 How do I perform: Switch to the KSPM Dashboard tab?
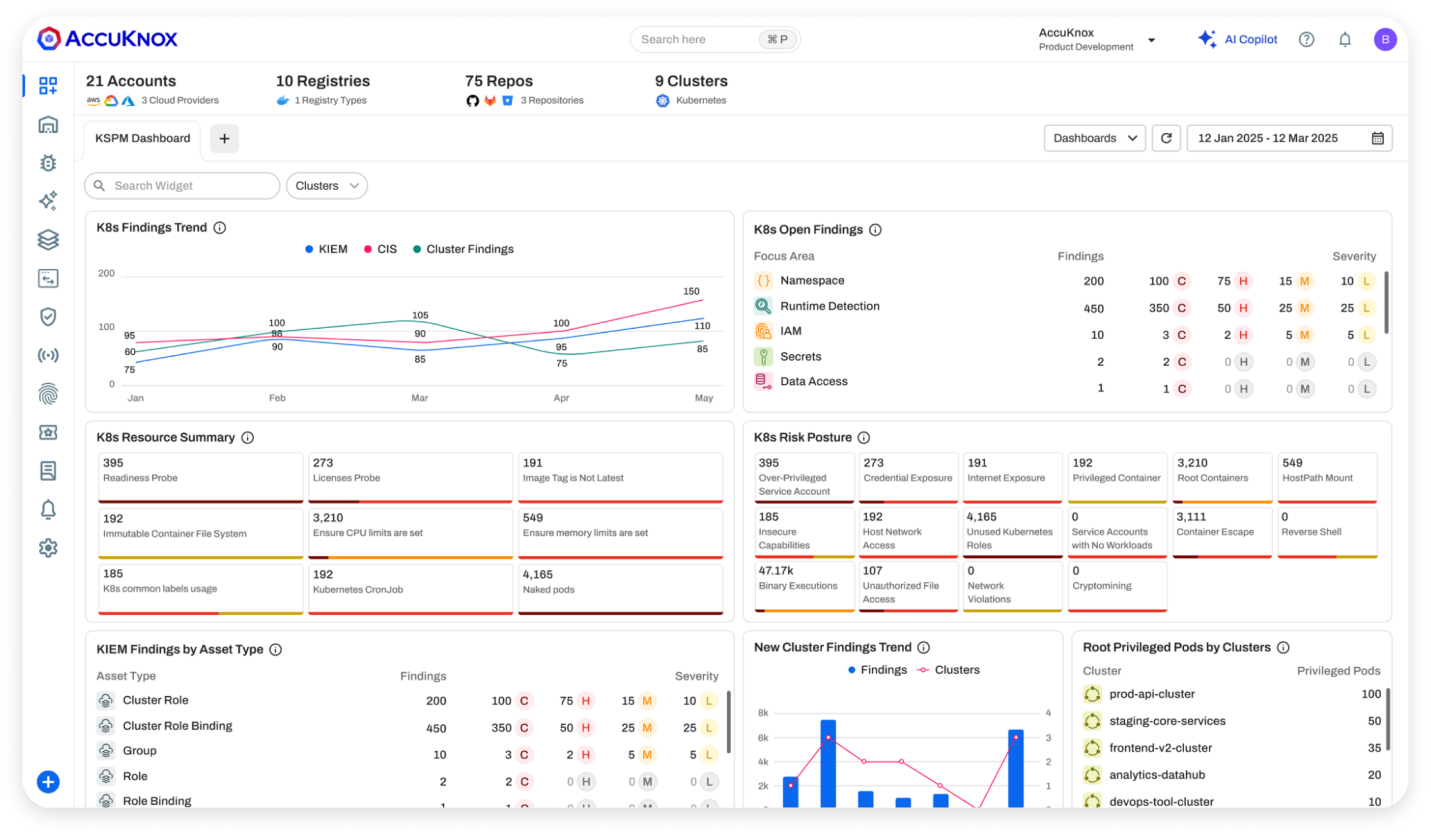pyautogui.click(x=141, y=138)
